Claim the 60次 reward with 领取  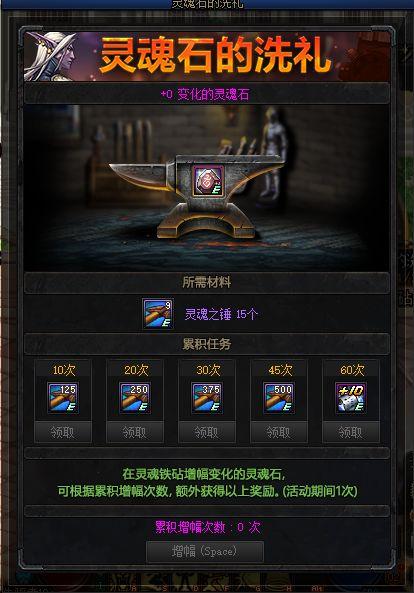pos(350,432)
